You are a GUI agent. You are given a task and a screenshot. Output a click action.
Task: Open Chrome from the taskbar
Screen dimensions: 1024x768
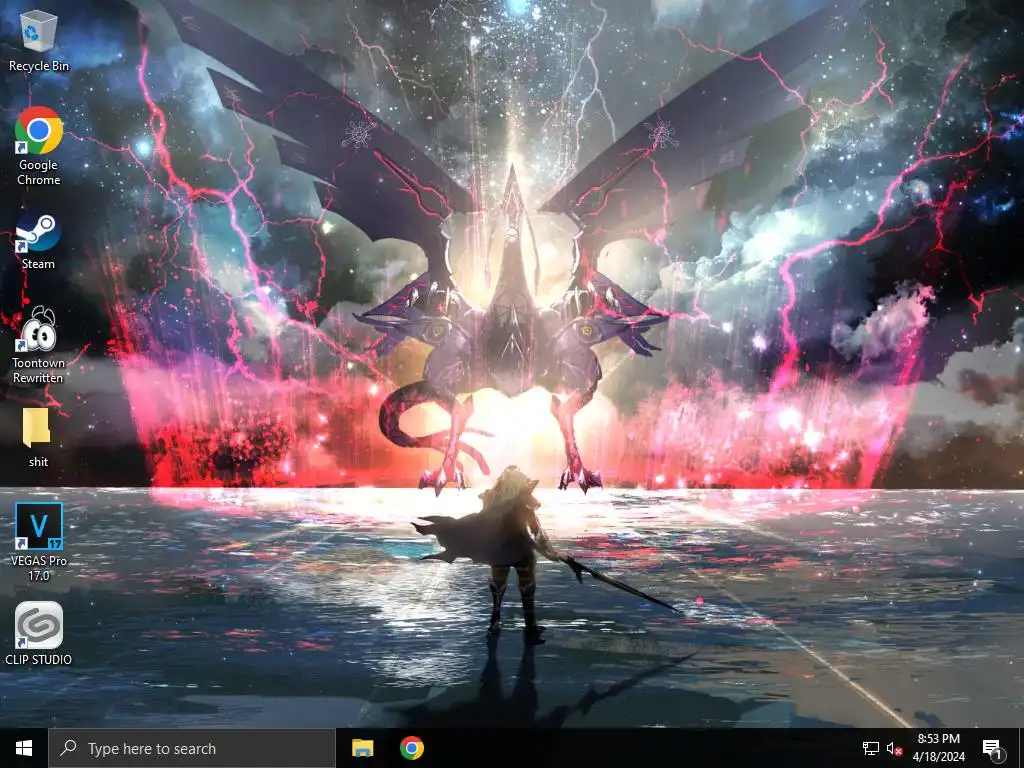click(x=411, y=748)
